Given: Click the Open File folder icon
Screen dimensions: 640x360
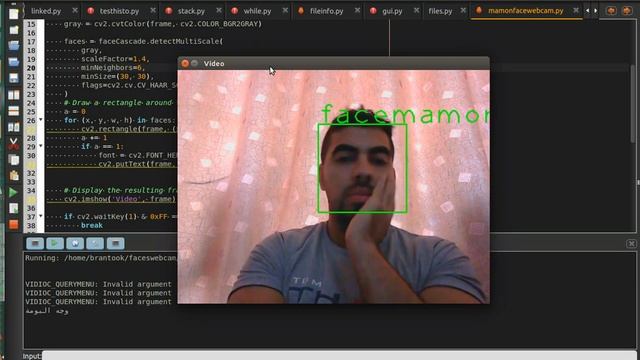Looking at the screenshot, I should coord(13,46).
